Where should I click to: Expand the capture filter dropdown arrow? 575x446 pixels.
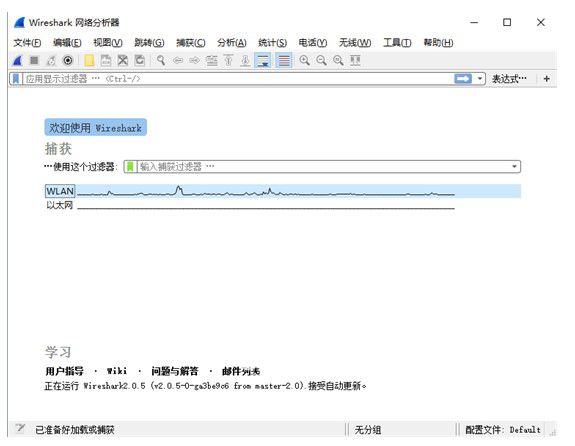[x=514, y=167]
